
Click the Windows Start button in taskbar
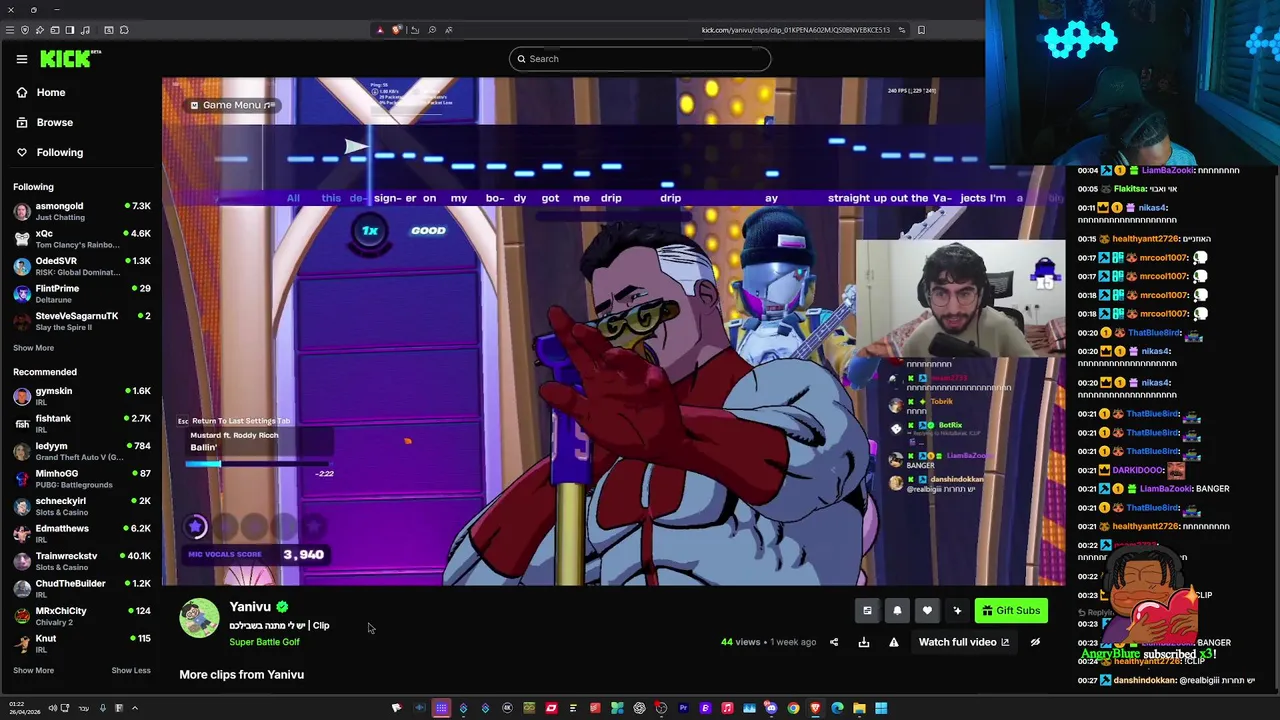(881, 708)
